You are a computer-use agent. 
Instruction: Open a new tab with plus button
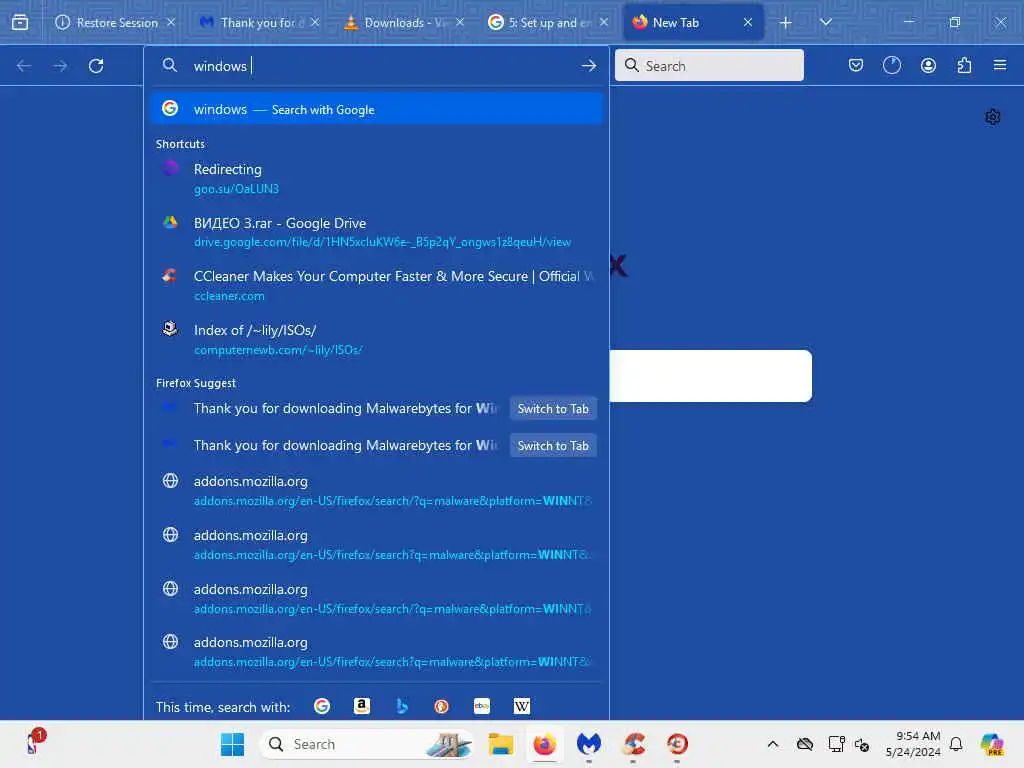[785, 22]
